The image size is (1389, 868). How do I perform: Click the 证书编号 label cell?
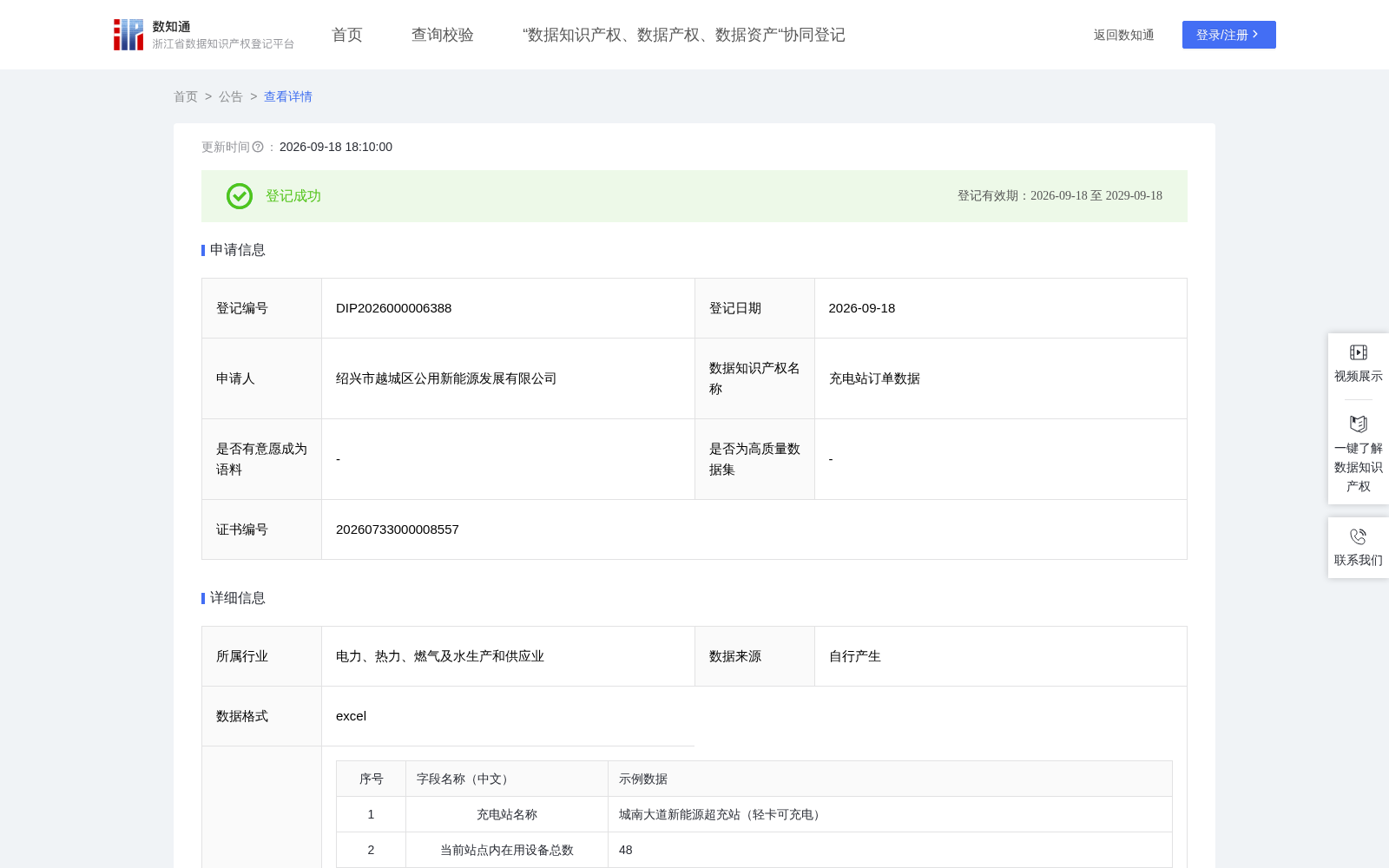click(x=262, y=529)
